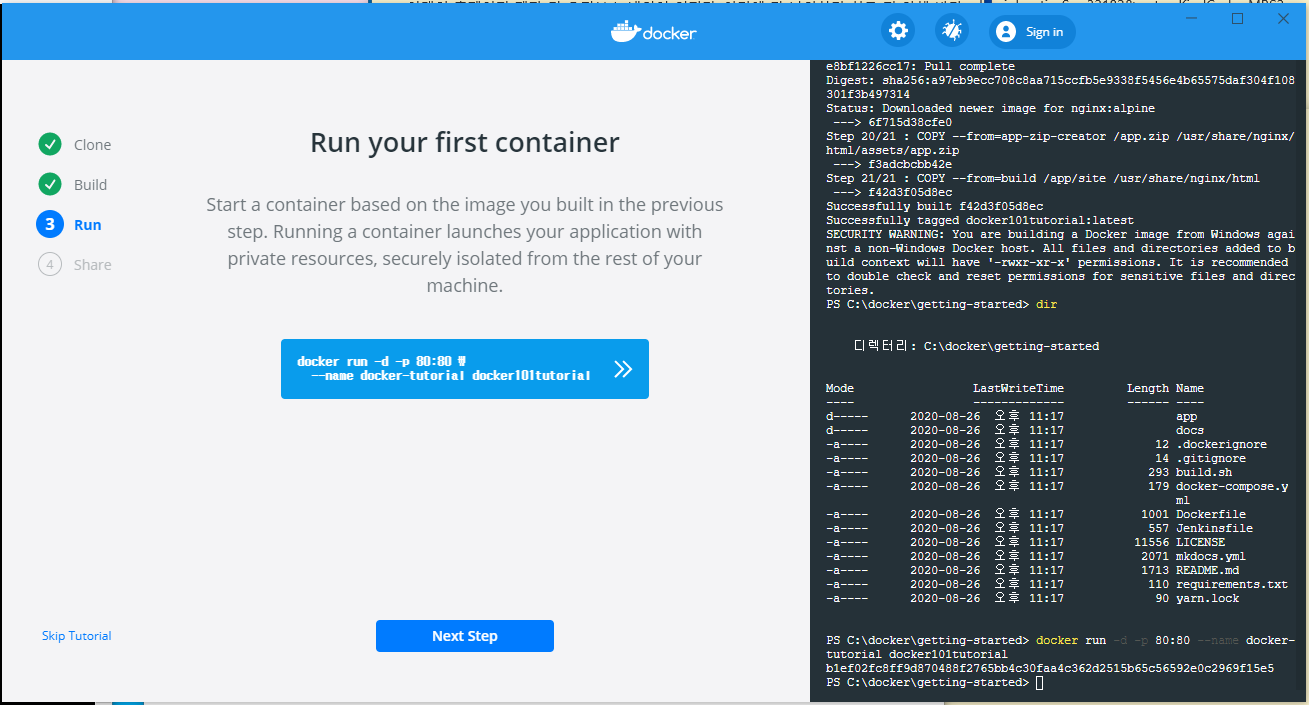Click the container ID hash output line
Viewport: 1309px width, 705px height.
coord(1050,668)
